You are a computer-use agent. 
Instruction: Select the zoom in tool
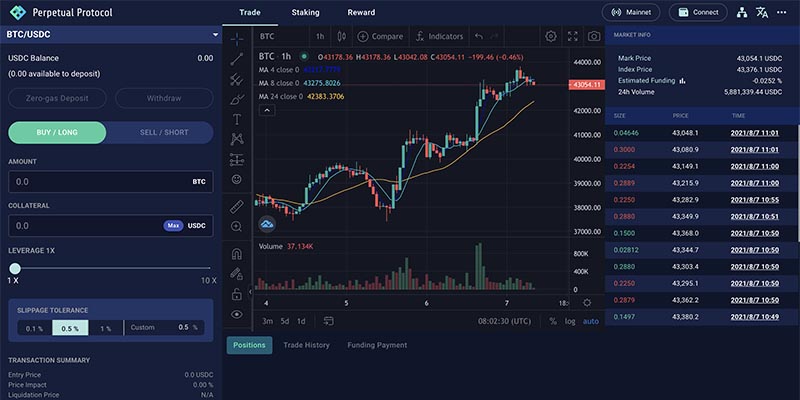[x=237, y=227]
